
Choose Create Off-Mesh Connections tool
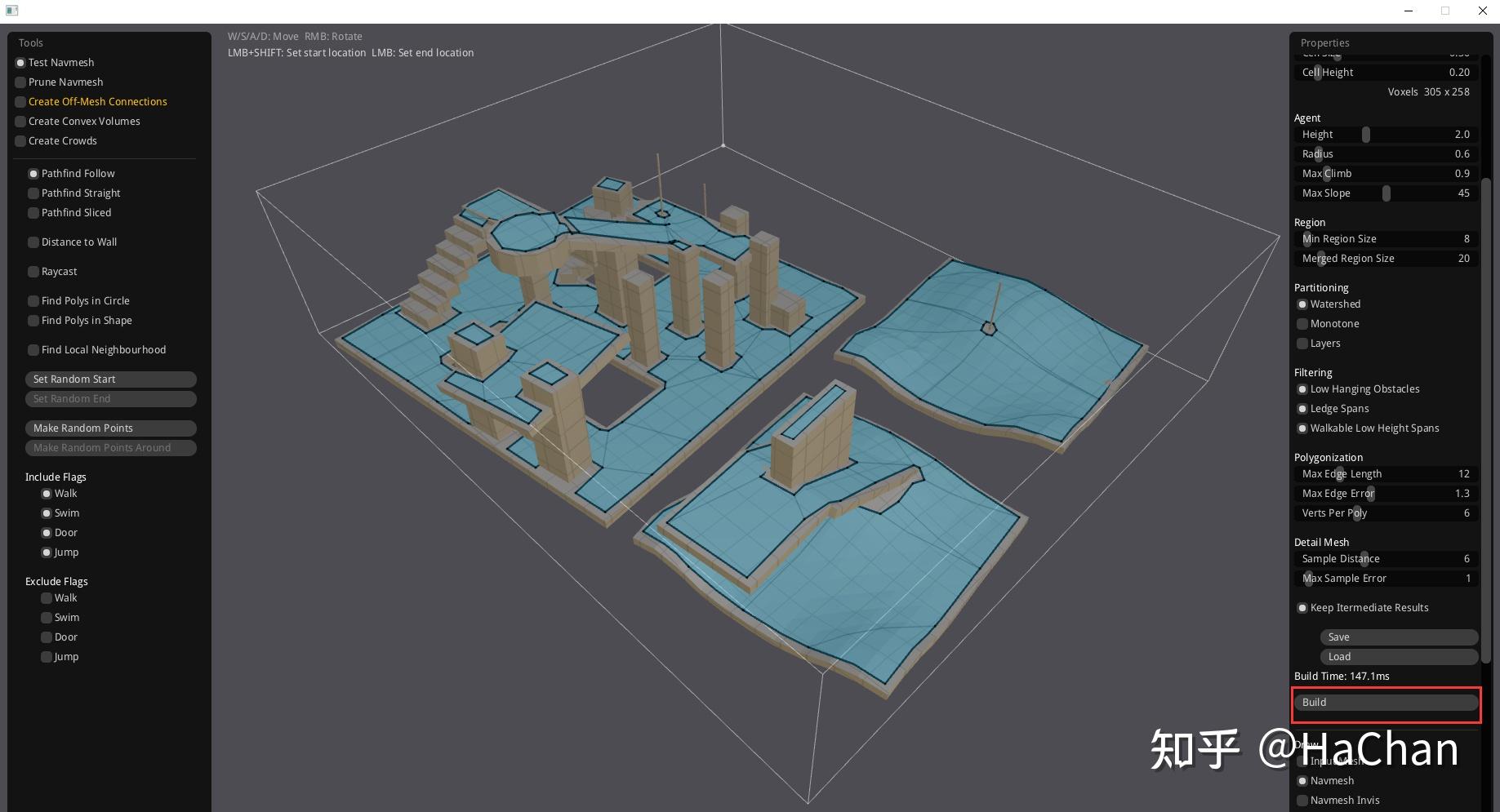point(91,102)
